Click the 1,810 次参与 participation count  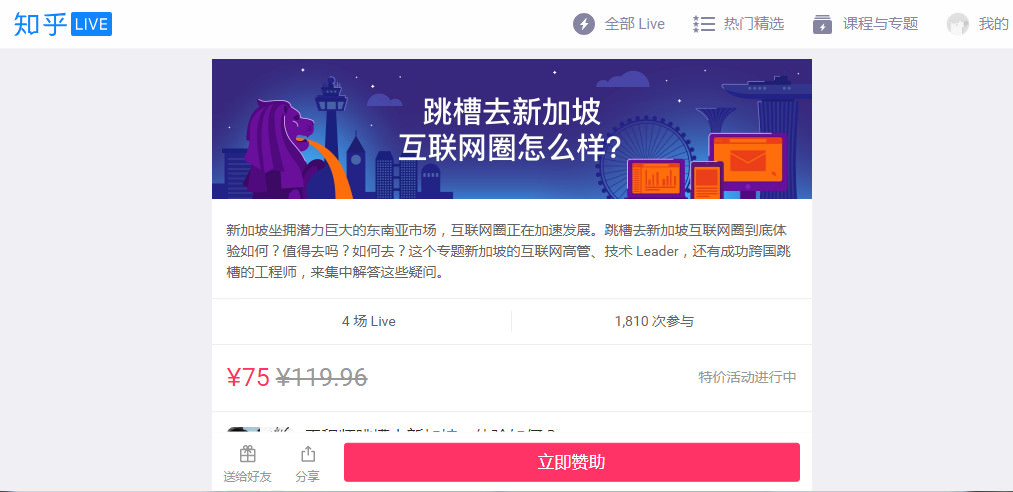654,322
